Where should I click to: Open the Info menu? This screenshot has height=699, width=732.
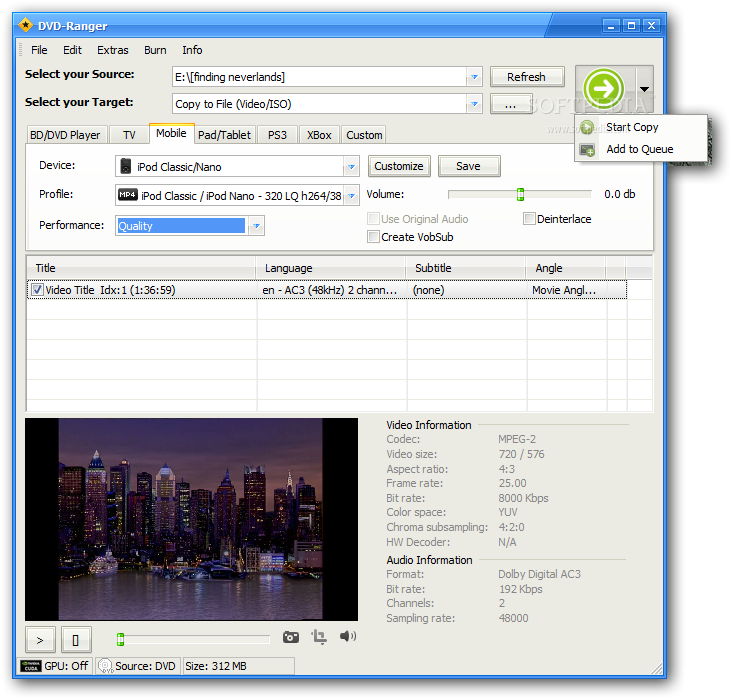pos(192,50)
